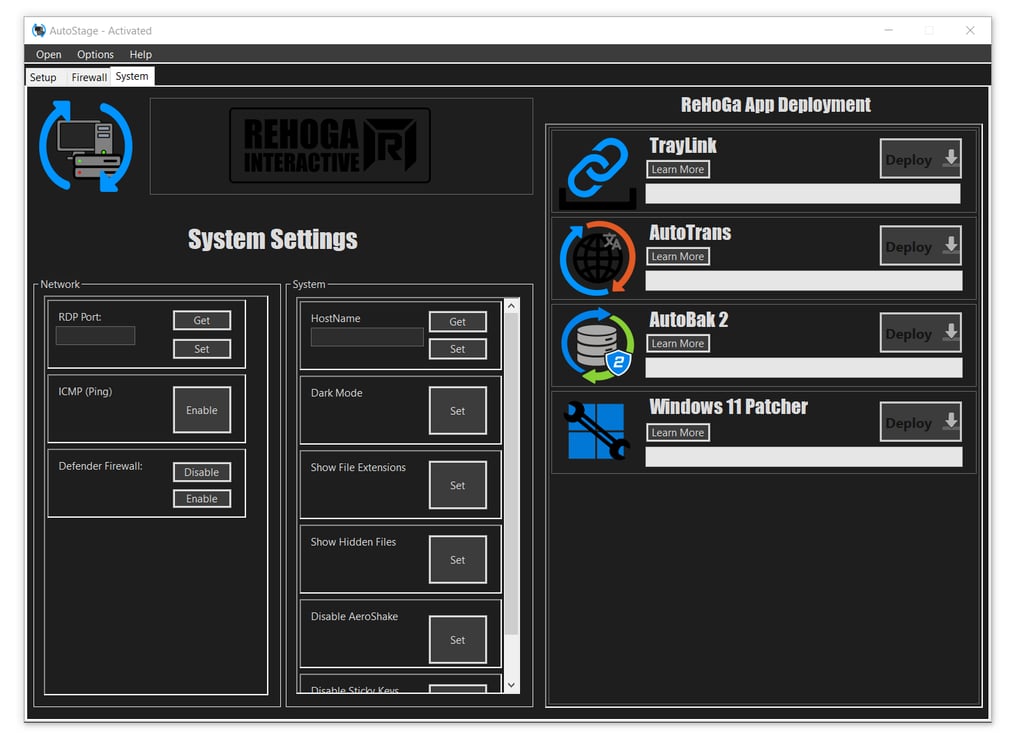Click the System list scroll down arrow
The image size is (1024, 744).
coord(512,685)
